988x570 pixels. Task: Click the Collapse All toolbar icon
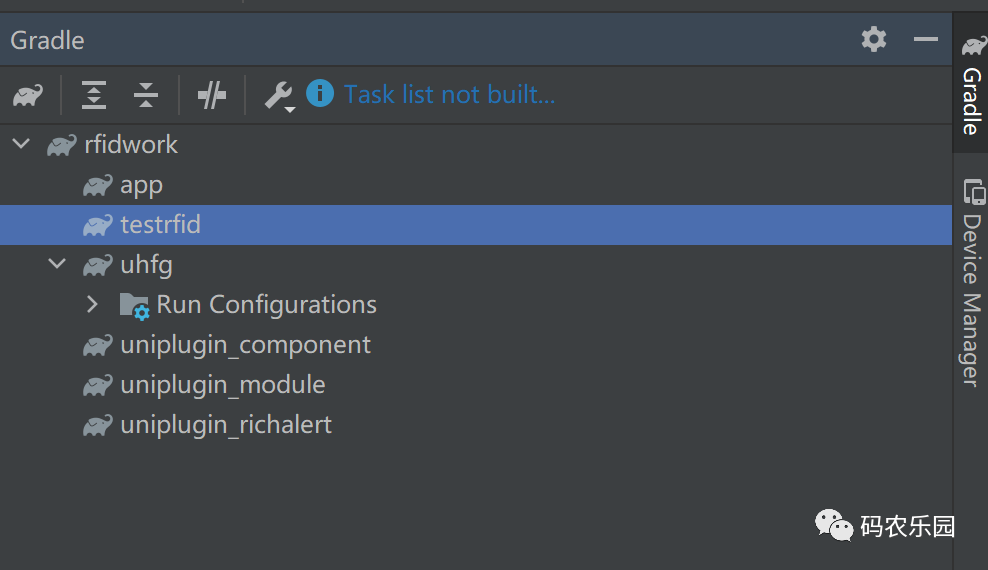[146, 95]
